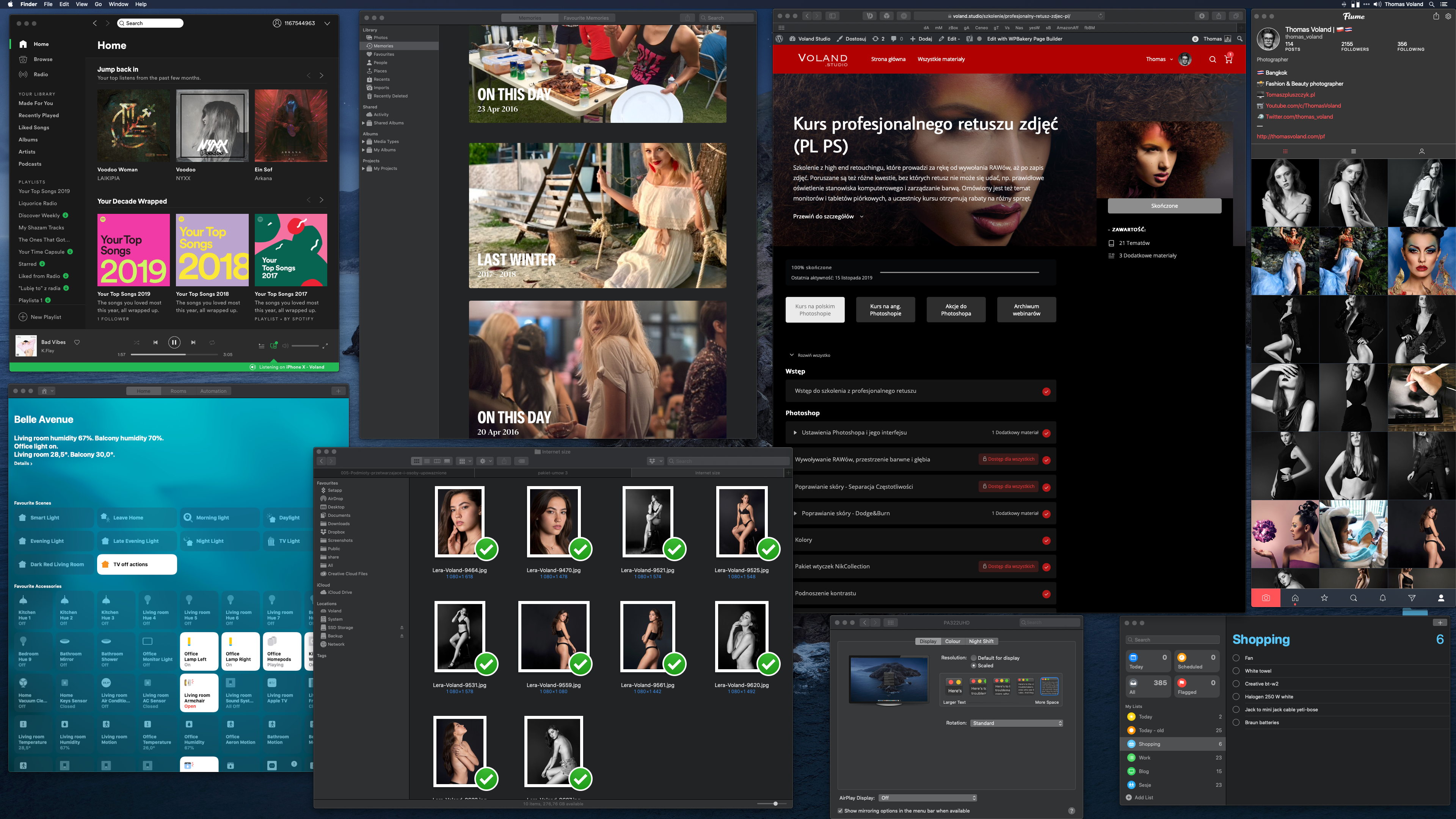Switch to Rooms tab in Home app
Viewport: 1456px width, 819px height.
tap(178, 391)
